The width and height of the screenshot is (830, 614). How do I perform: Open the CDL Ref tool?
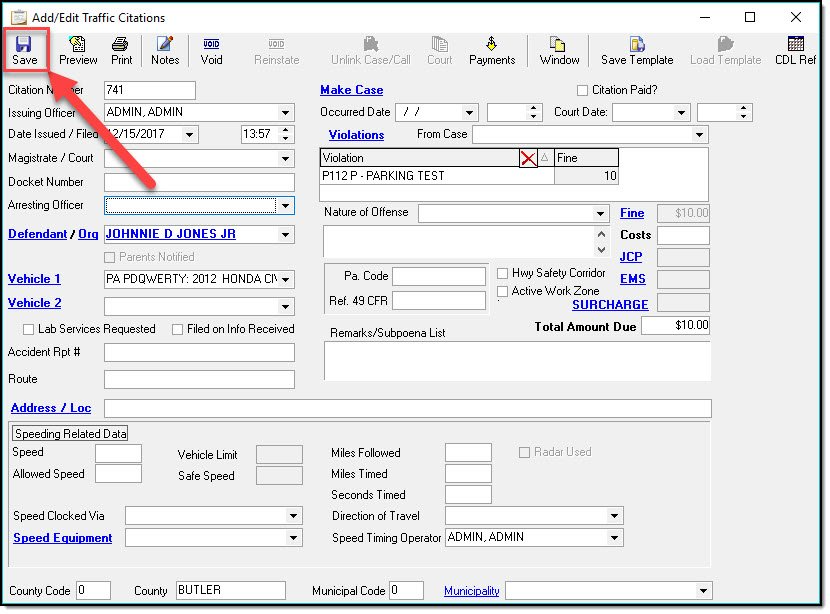(796, 50)
